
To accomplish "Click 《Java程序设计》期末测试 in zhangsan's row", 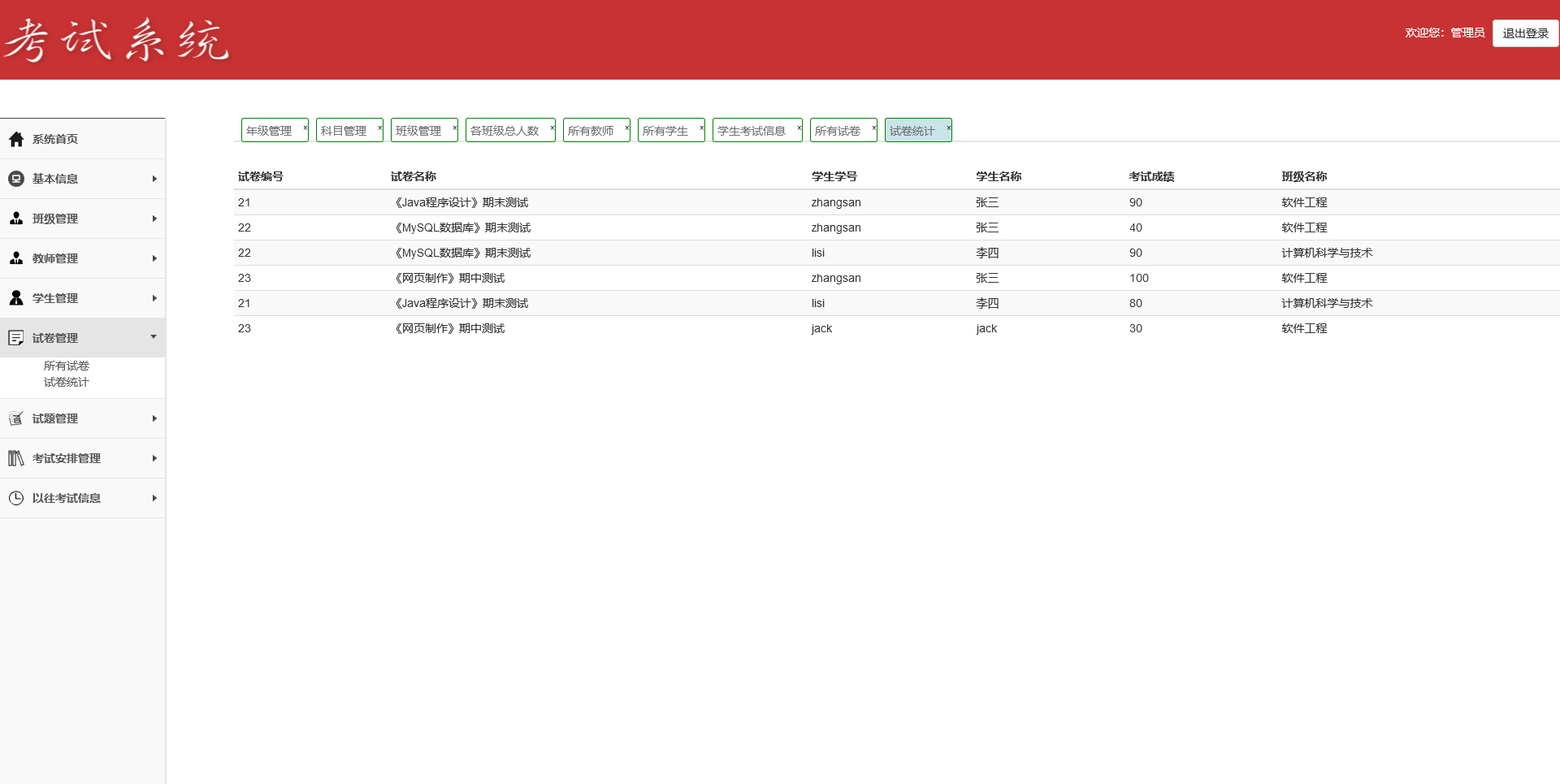I will tap(460, 202).
